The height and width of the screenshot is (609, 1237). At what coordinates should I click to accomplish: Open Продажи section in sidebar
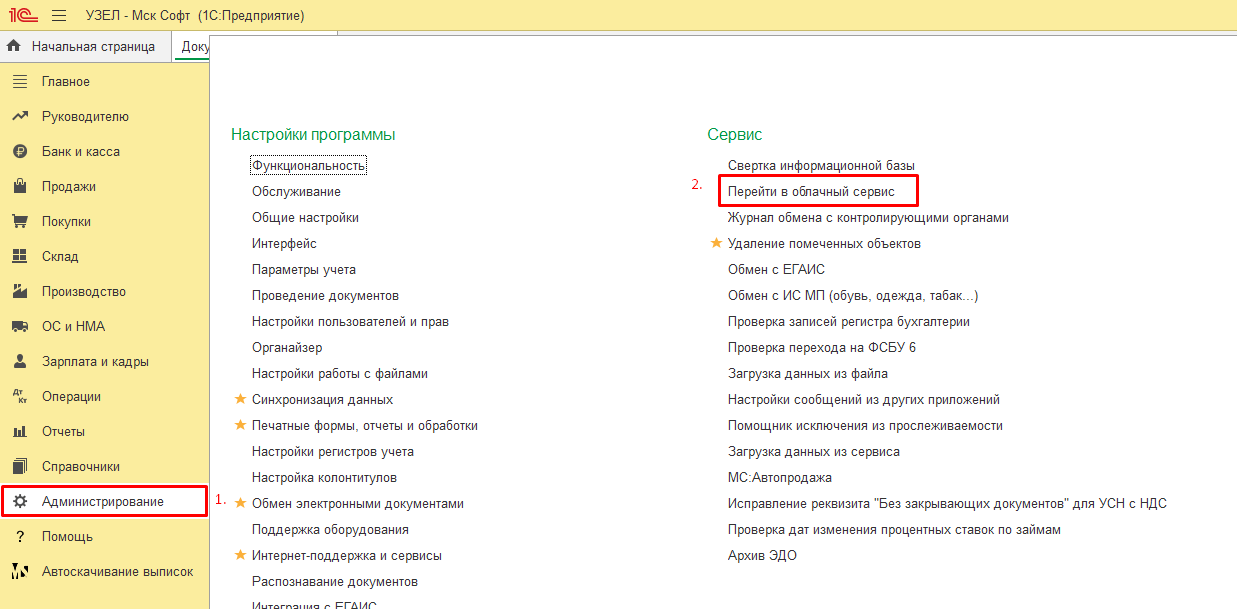[x=69, y=187]
